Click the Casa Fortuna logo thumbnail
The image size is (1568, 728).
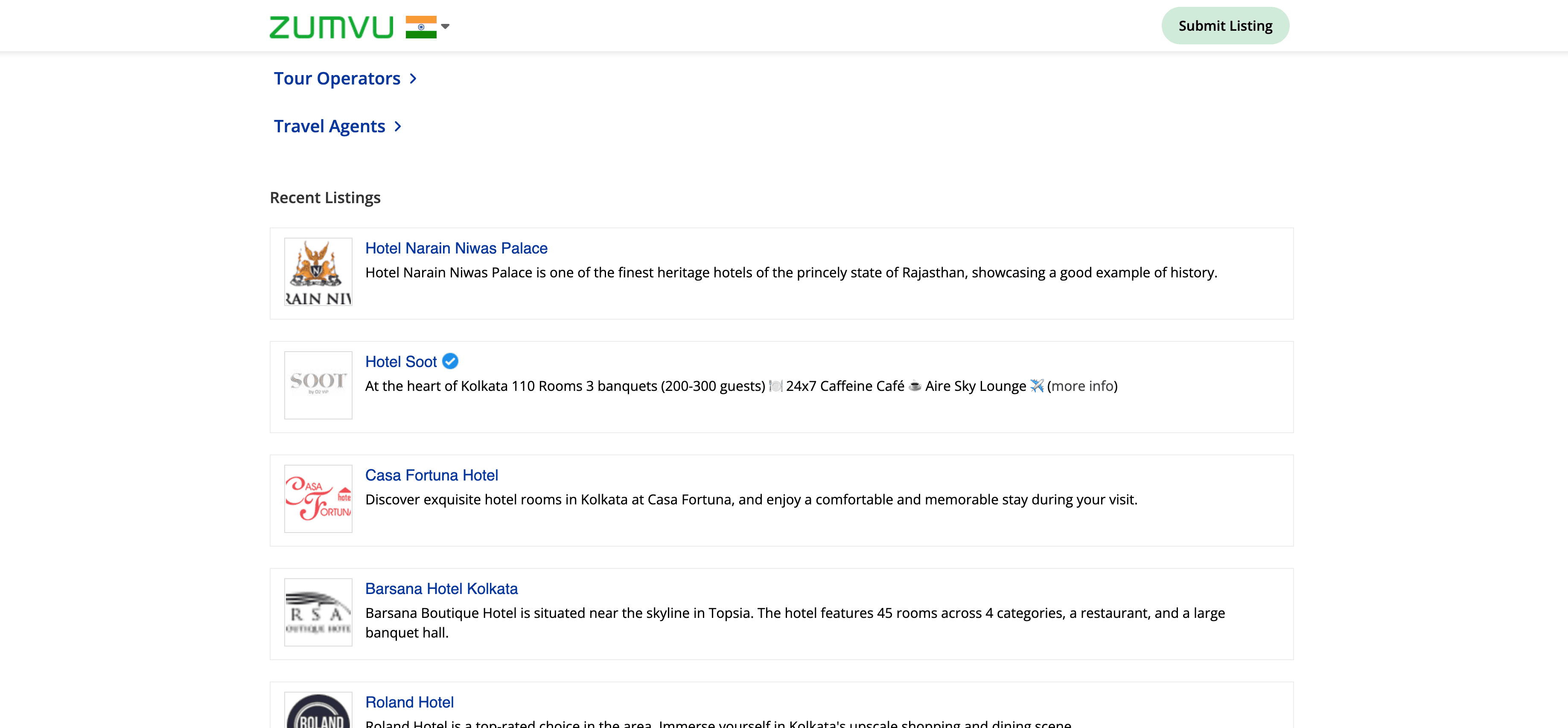318,498
